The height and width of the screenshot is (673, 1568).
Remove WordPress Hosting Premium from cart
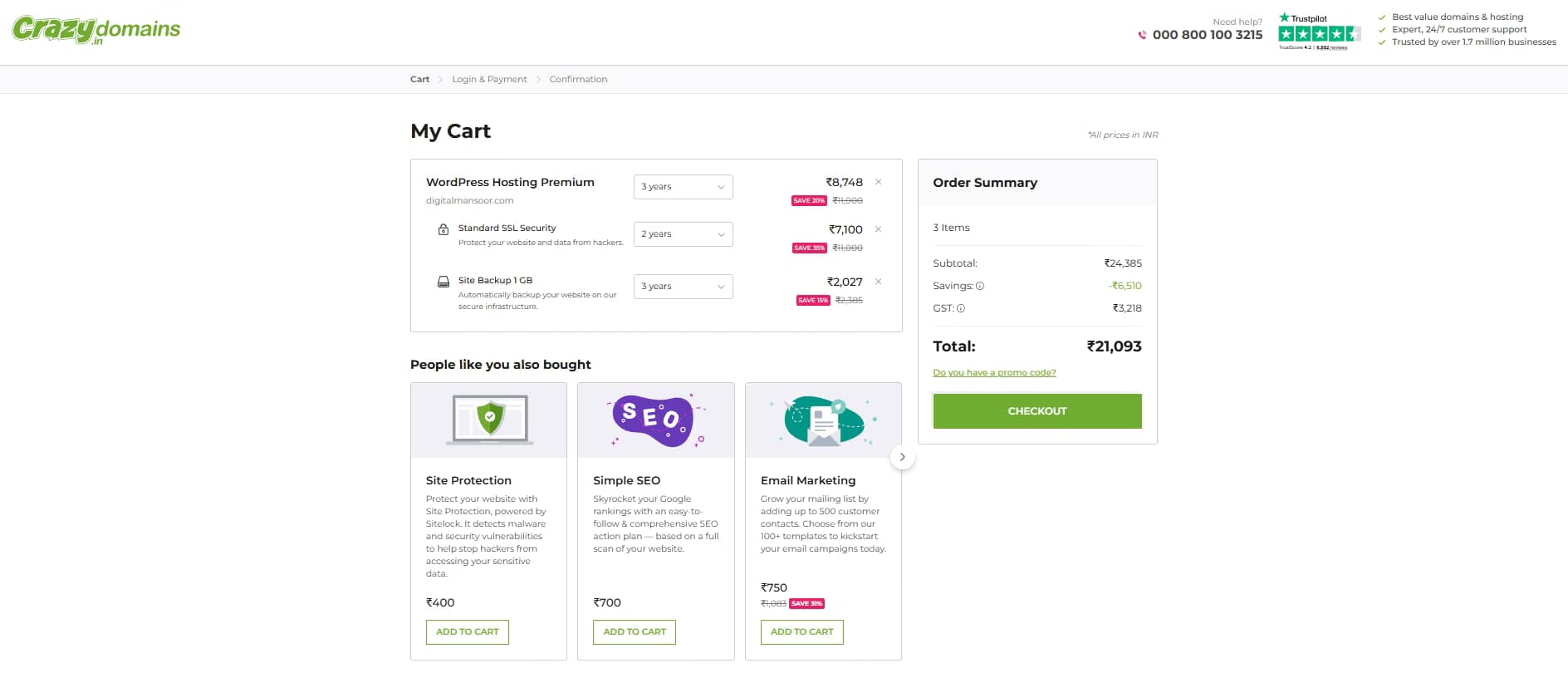[x=878, y=182]
